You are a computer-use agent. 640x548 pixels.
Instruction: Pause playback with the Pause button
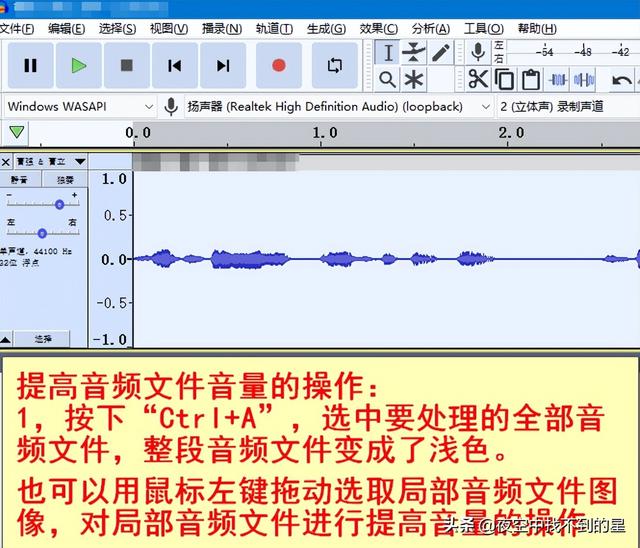click(31, 65)
